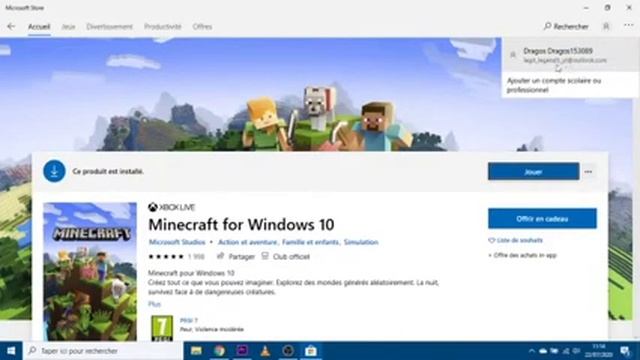Select the Dragos account entry
The image size is (640, 360).
pos(570,55)
